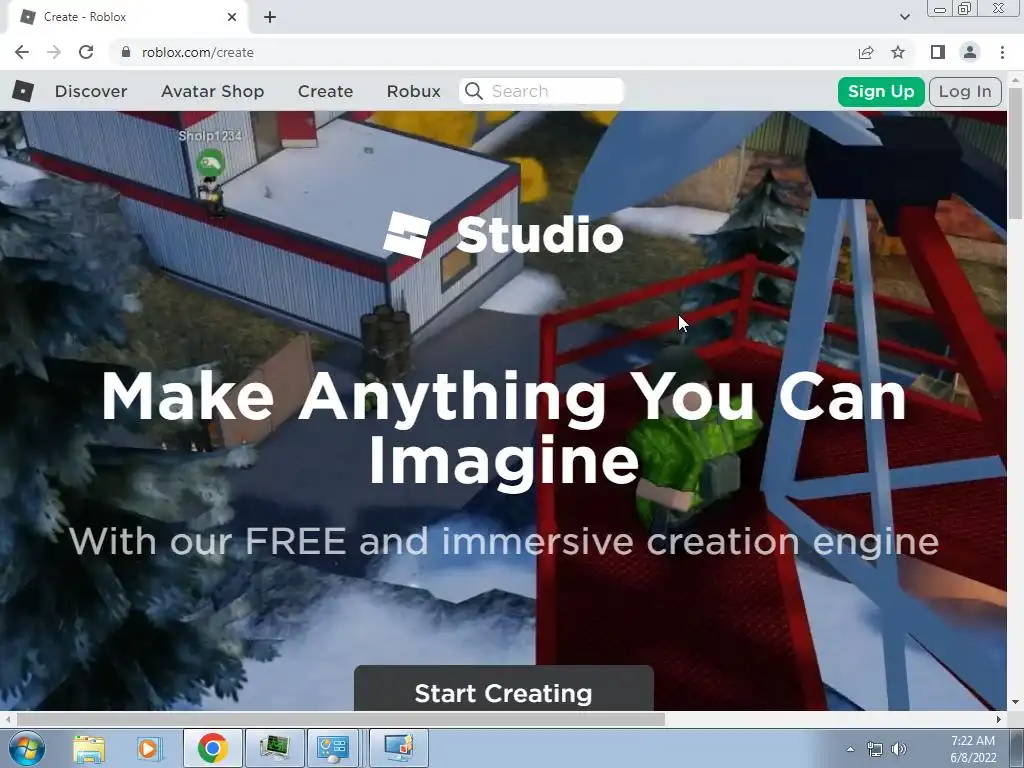Viewport: 1024px width, 768px height.
Task: Reload the Roblox Create page
Action: (86, 52)
